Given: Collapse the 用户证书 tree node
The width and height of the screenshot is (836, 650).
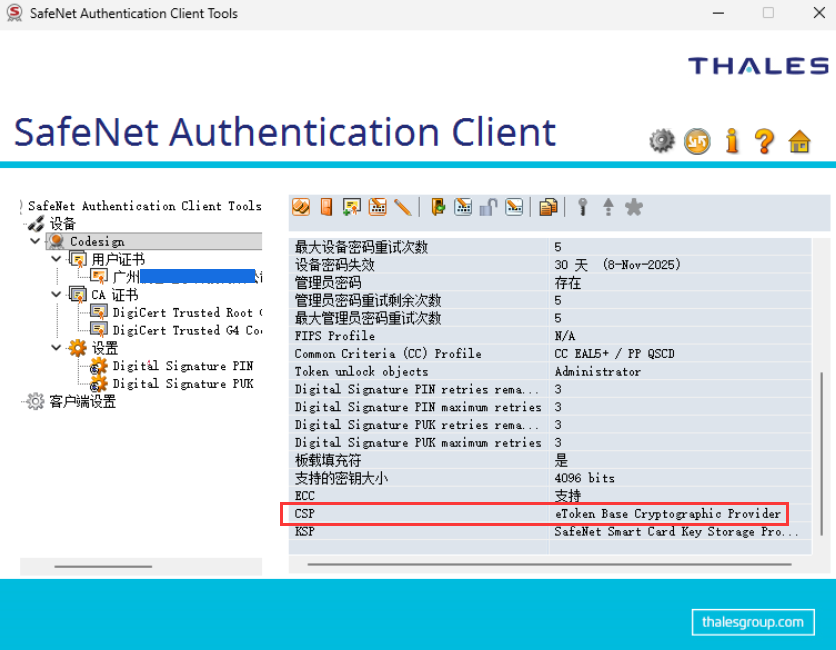Looking at the screenshot, I should [x=56, y=259].
